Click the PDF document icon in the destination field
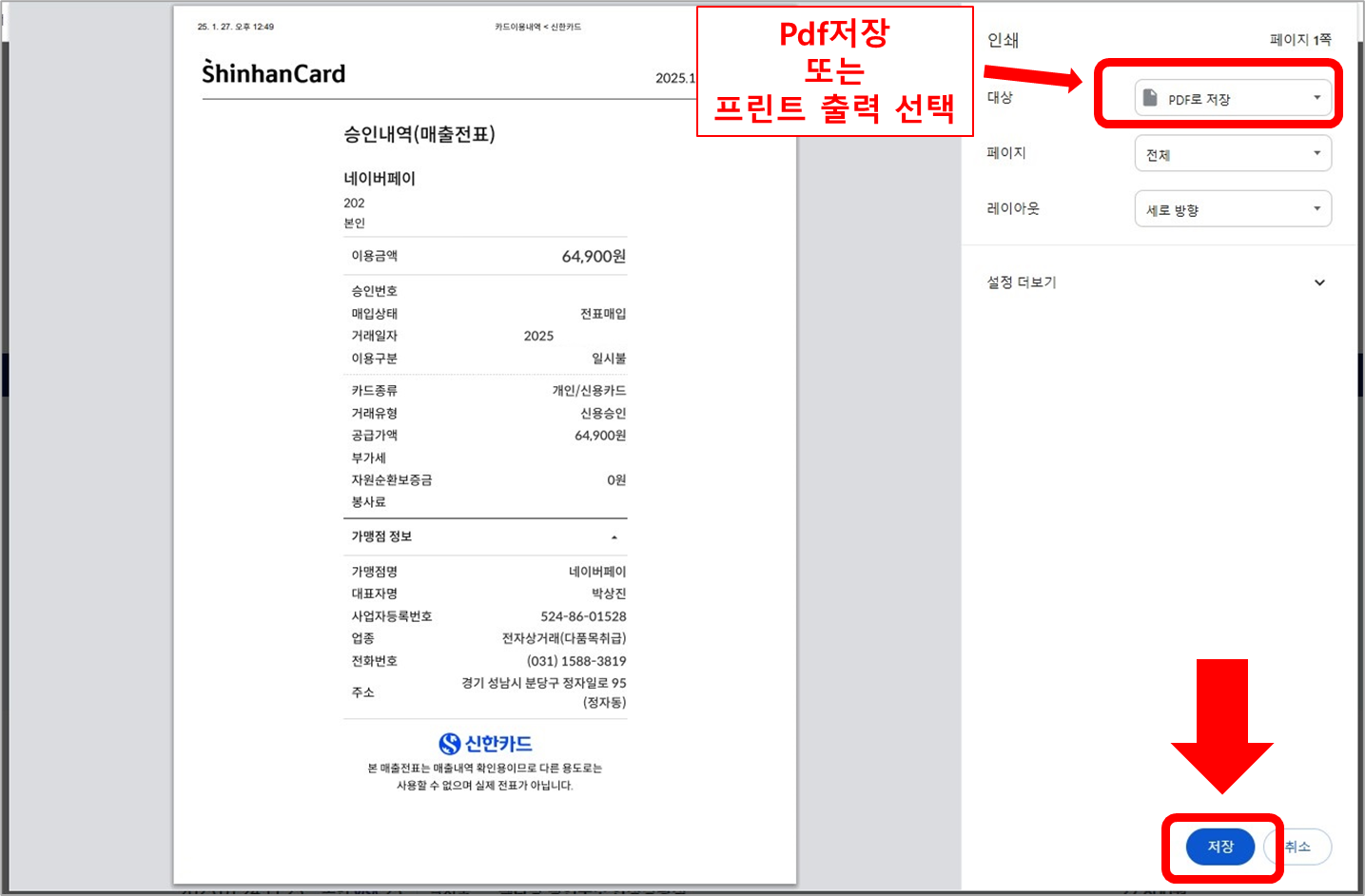This screenshot has height=896, width=1365. coord(1150,98)
